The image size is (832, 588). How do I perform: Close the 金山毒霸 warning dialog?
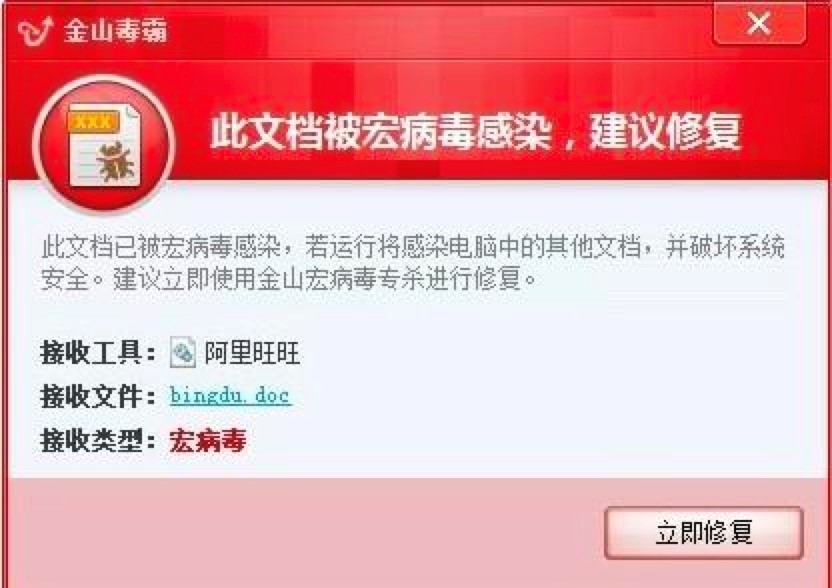coord(759,23)
